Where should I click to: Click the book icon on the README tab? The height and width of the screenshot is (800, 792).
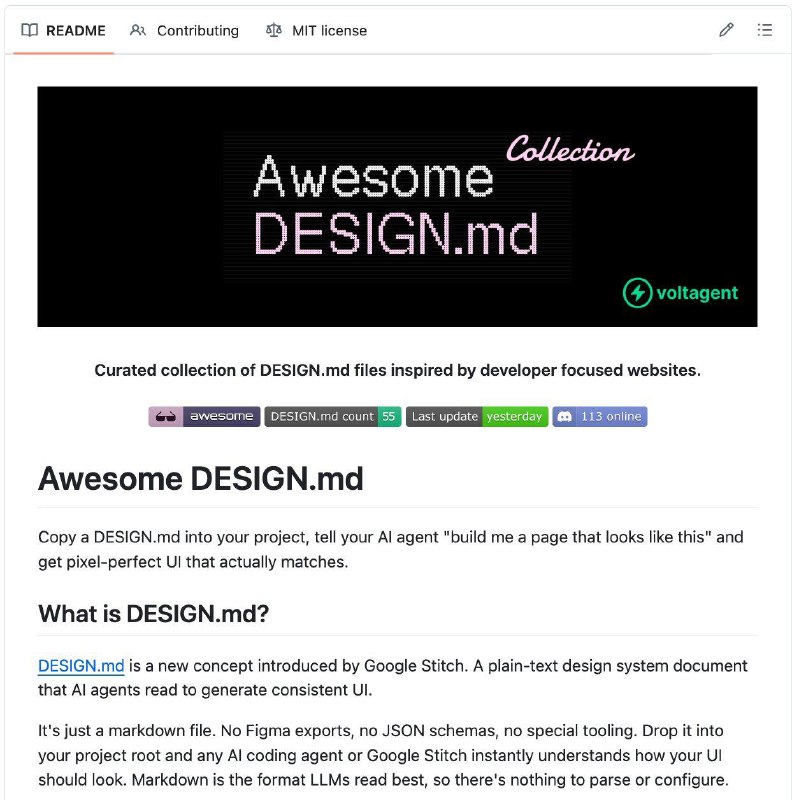click(x=30, y=30)
